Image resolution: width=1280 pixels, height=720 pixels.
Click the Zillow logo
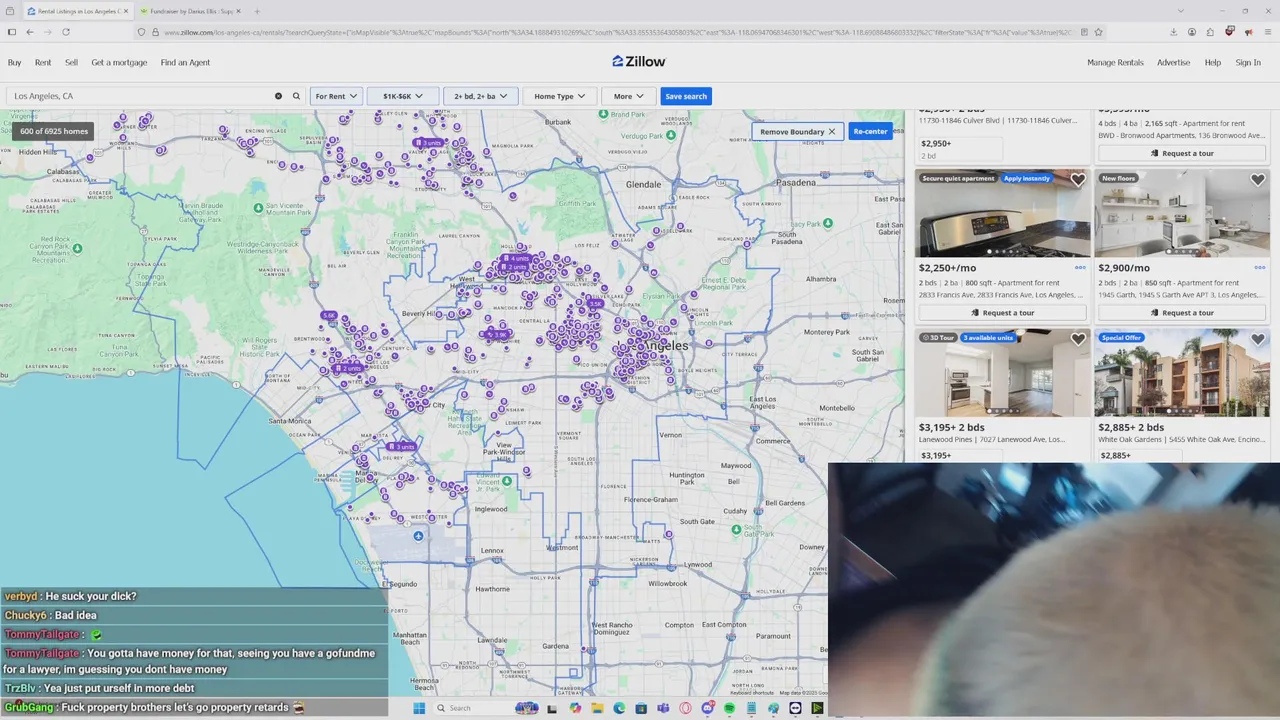(x=639, y=62)
